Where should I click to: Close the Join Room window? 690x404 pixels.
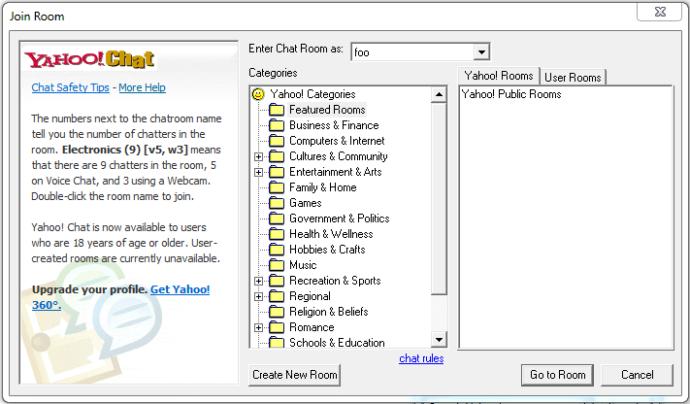pyautogui.click(x=659, y=12)
